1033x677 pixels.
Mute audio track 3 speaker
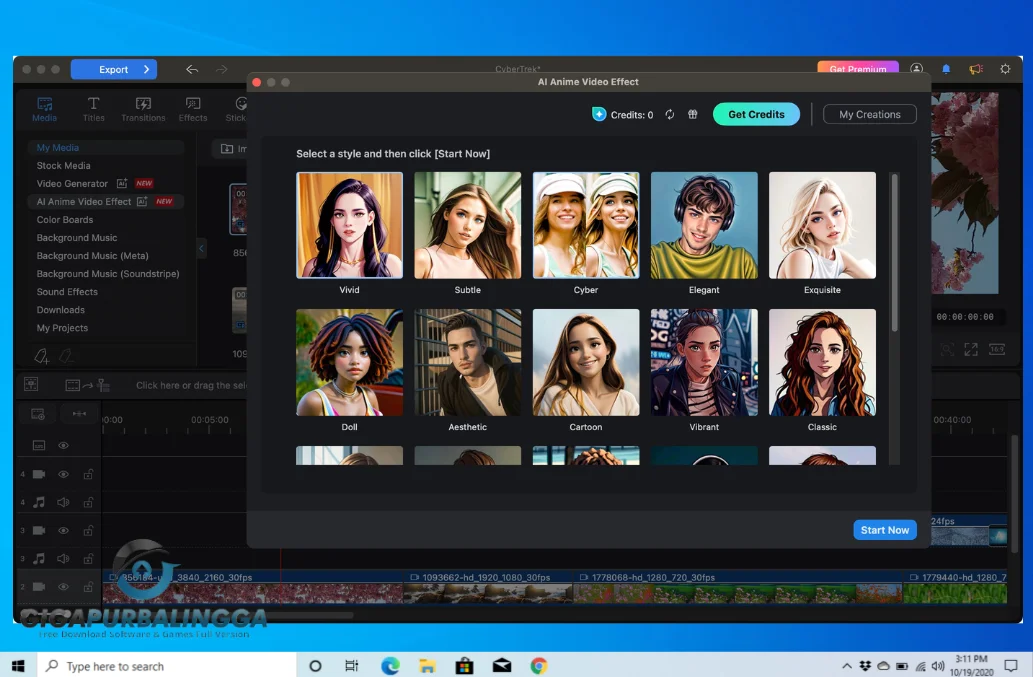tap(63, 558)
